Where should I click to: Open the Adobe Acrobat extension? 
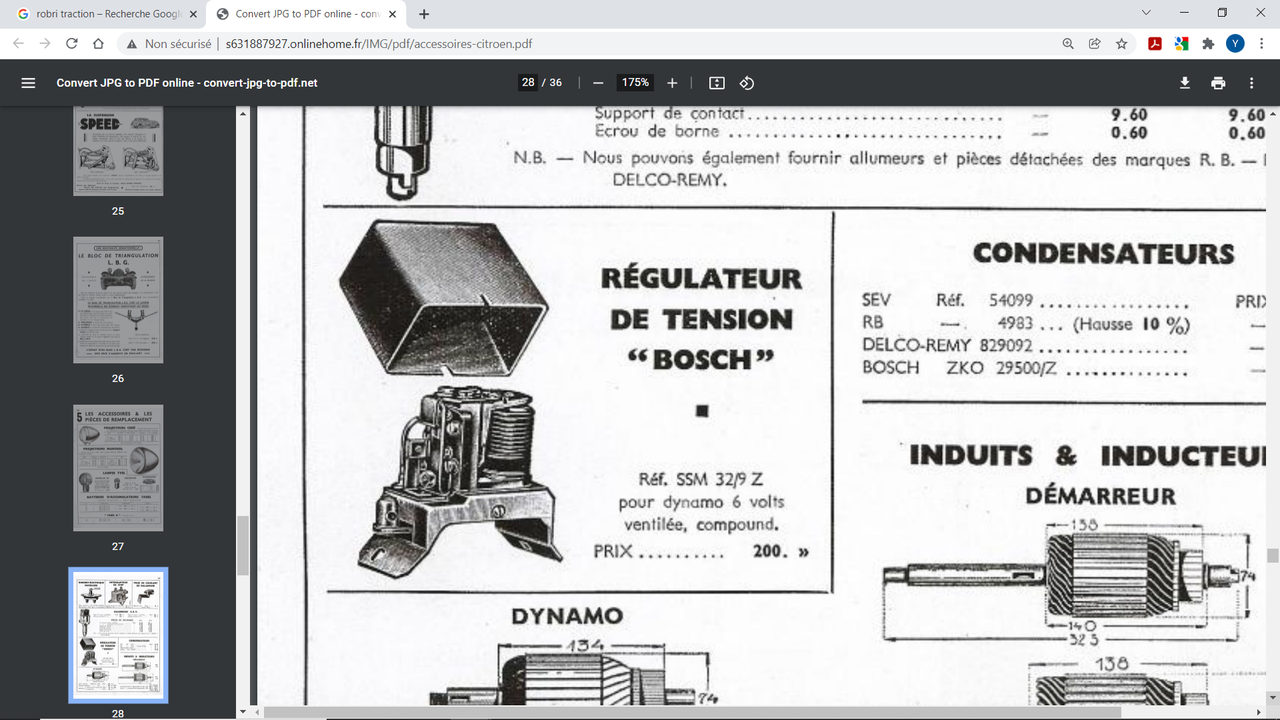click(1154, 44)
